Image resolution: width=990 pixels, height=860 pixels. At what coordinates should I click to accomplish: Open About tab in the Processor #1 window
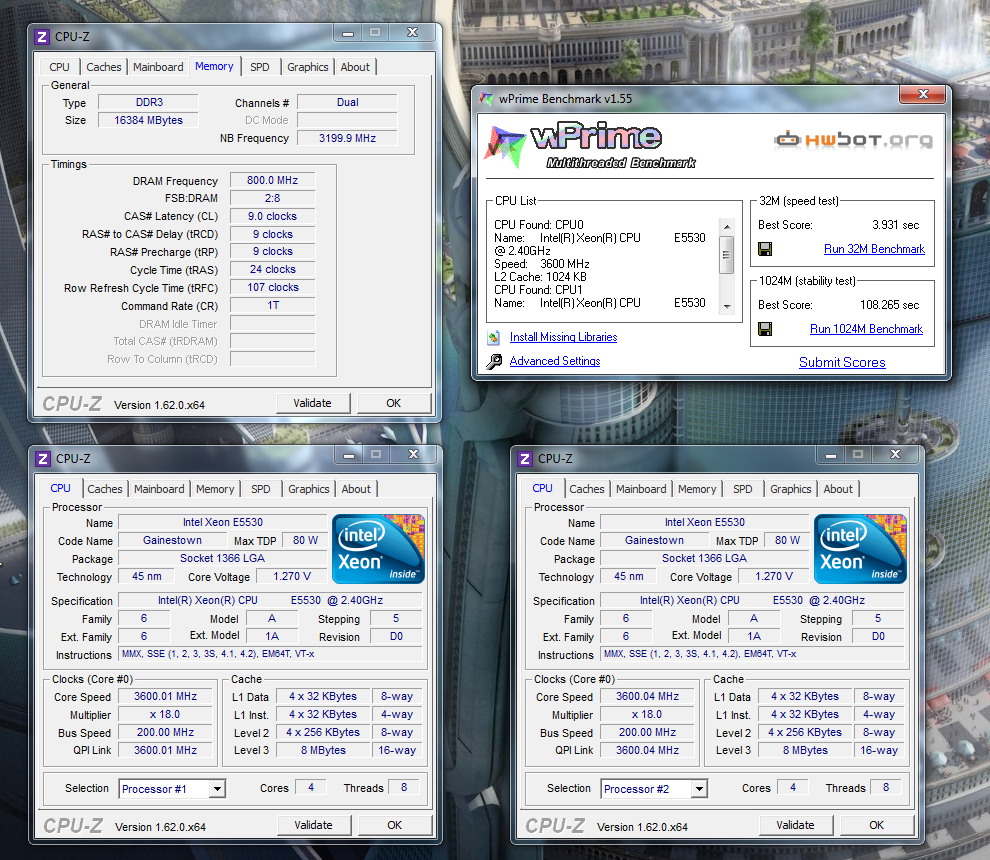[x=356, y=489]
